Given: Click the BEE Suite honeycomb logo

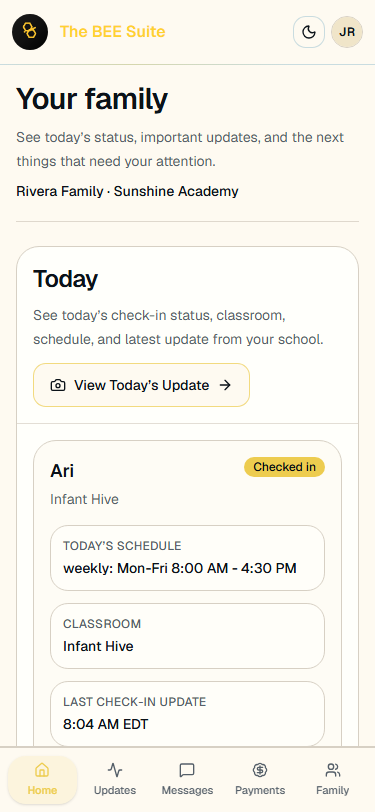Looking at the screenshot, I should point(30,32).
